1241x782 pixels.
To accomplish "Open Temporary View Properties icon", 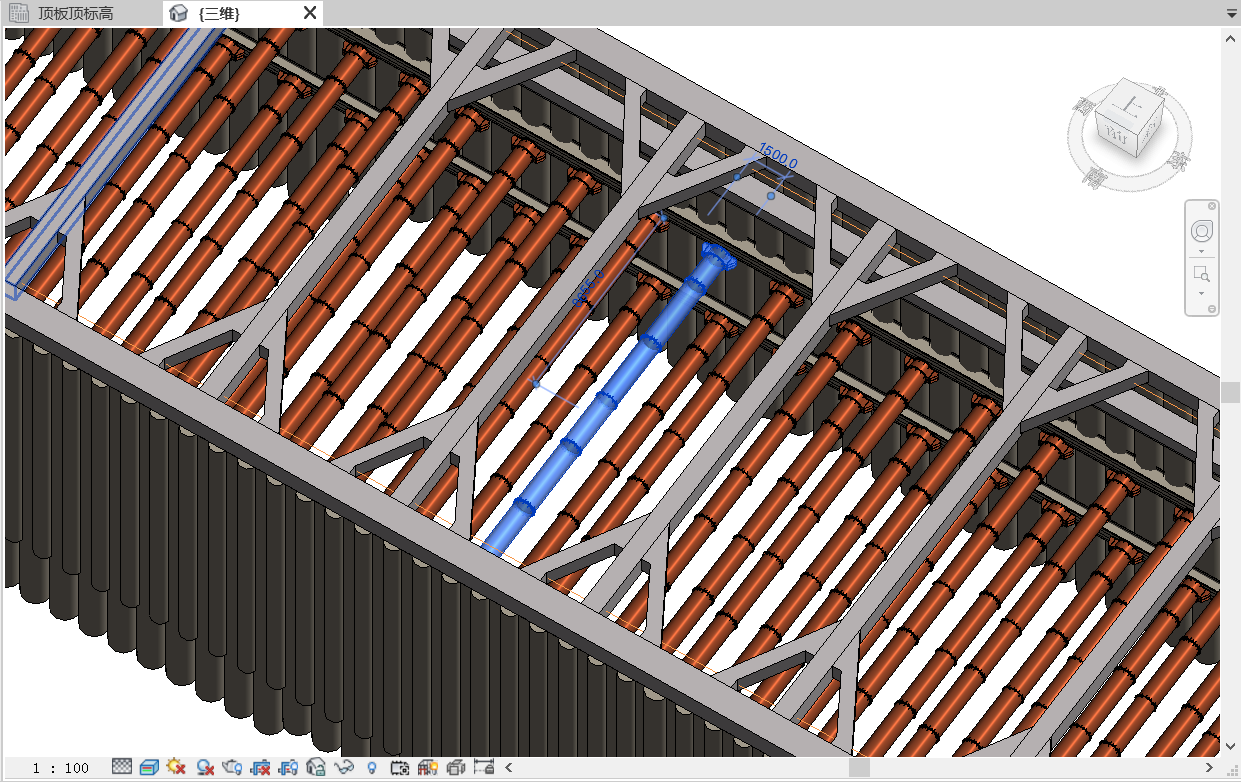I will click(x=400, y=767).
